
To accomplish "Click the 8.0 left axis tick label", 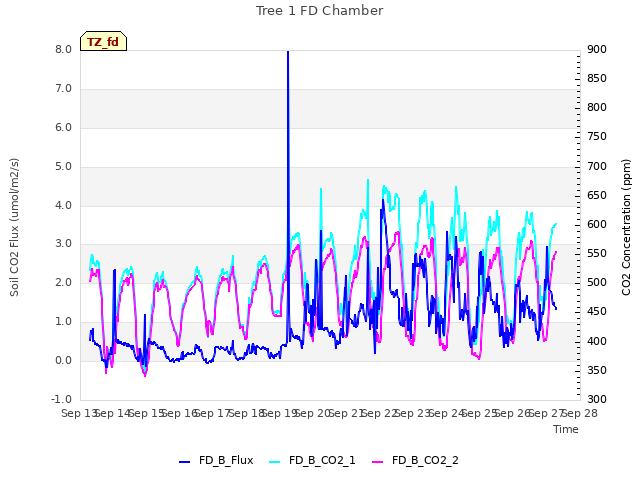I will coord(63,49).
